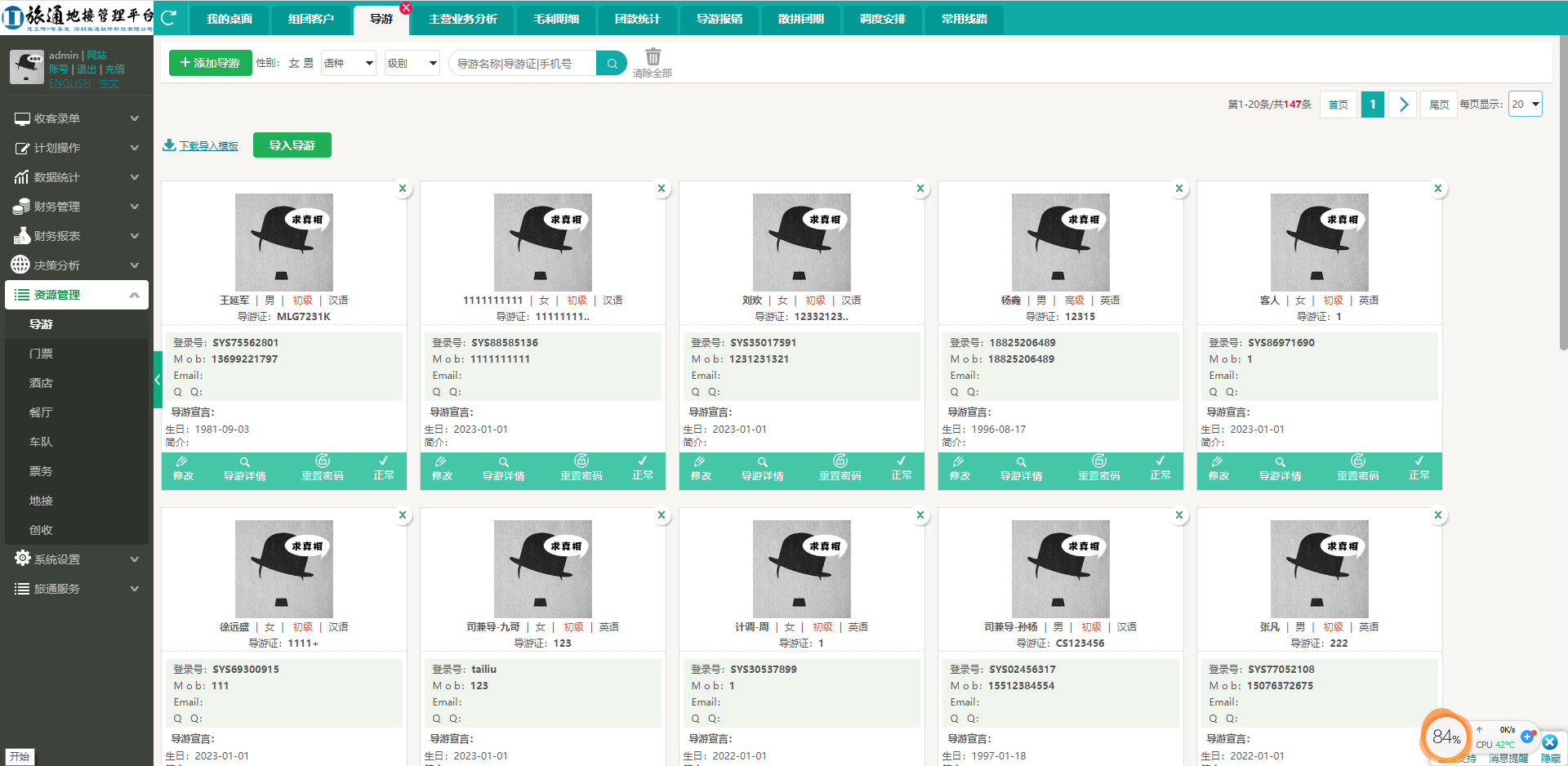Switch to the 毛利明细 tab
Screen dimensions: 1568x766
pyautogui.click(x=556, y=19)
